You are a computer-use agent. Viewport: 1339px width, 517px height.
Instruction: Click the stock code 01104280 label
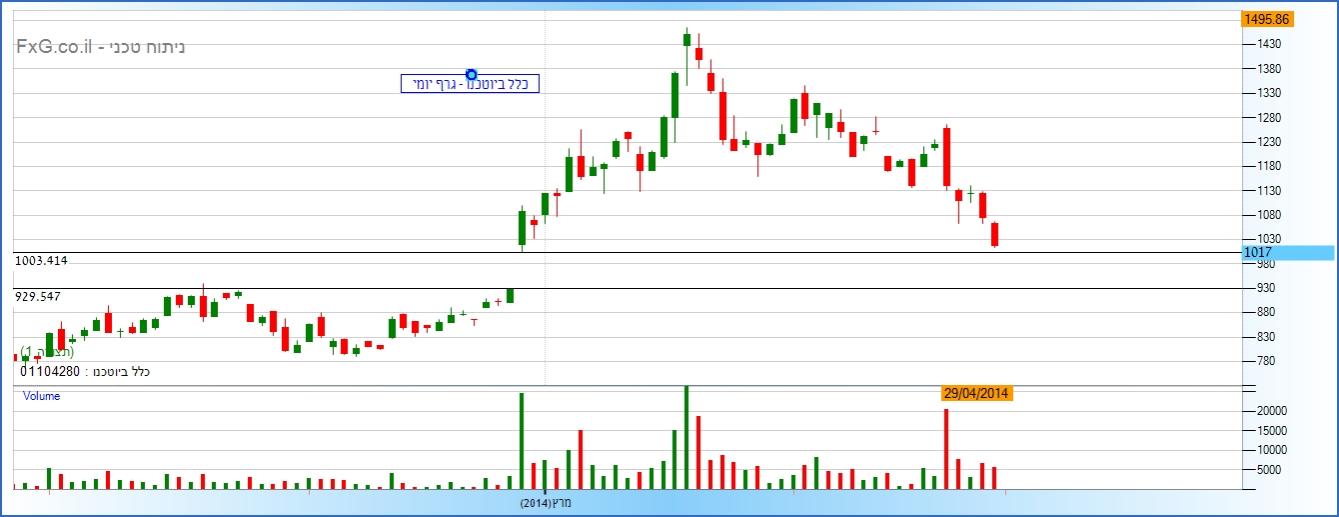pos(52,372)
